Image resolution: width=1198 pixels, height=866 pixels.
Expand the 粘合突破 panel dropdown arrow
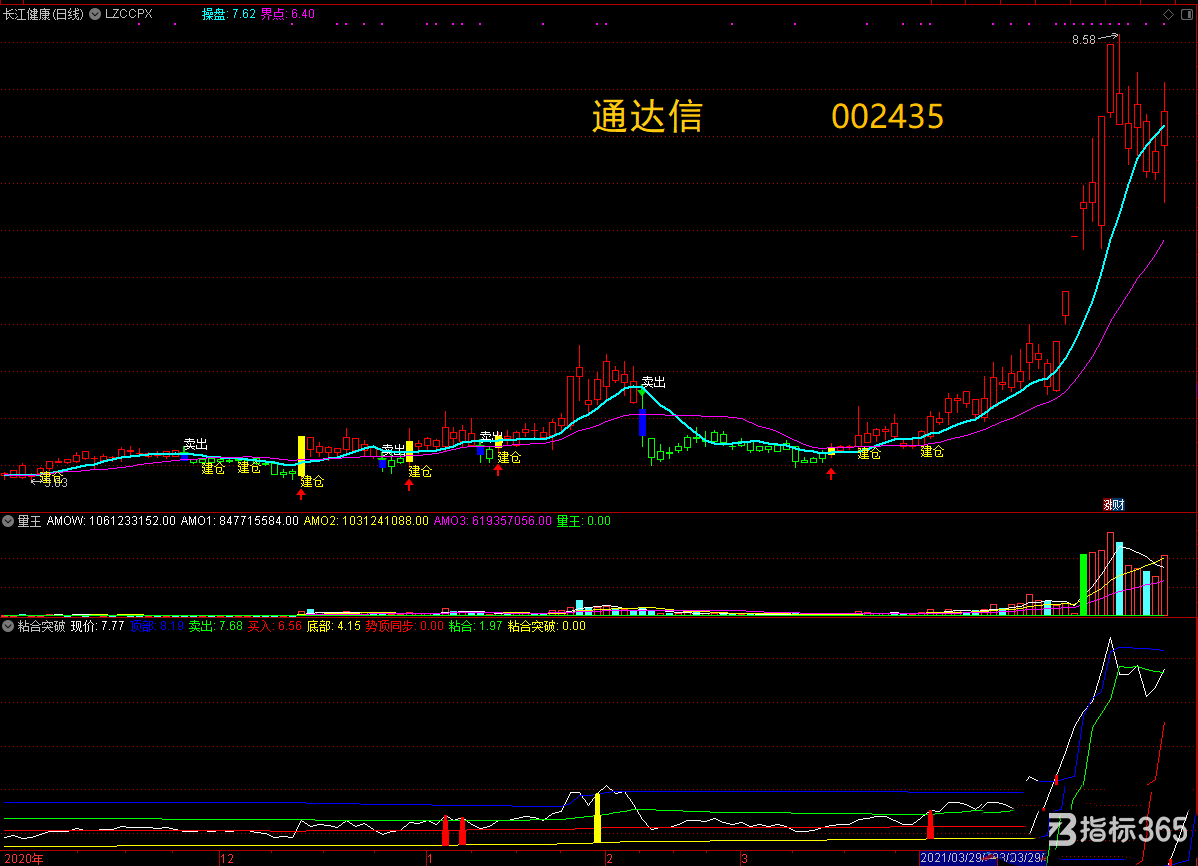pyautogui.click(x=8, y=626)
